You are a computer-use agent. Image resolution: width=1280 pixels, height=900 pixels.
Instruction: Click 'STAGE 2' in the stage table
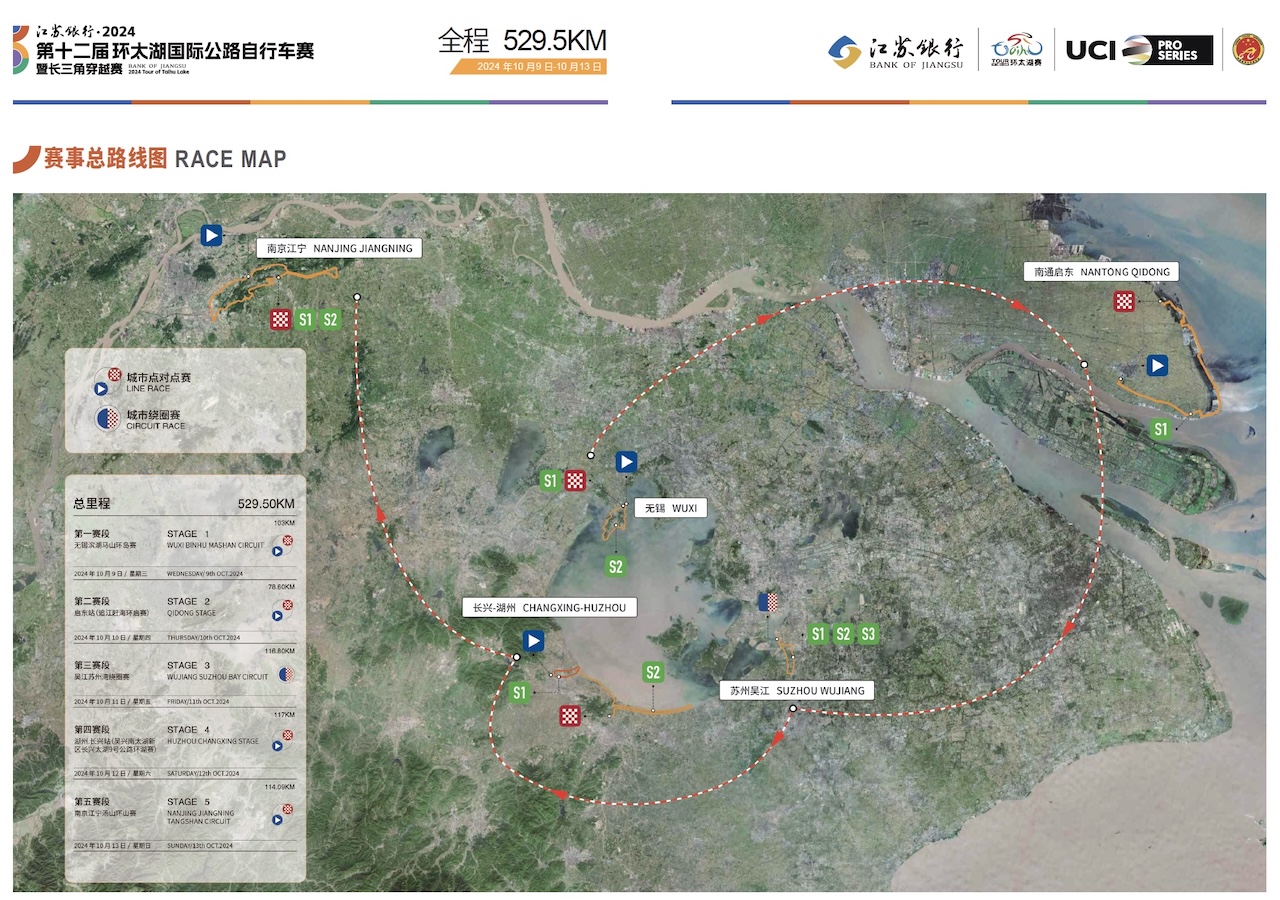(188, 601)
